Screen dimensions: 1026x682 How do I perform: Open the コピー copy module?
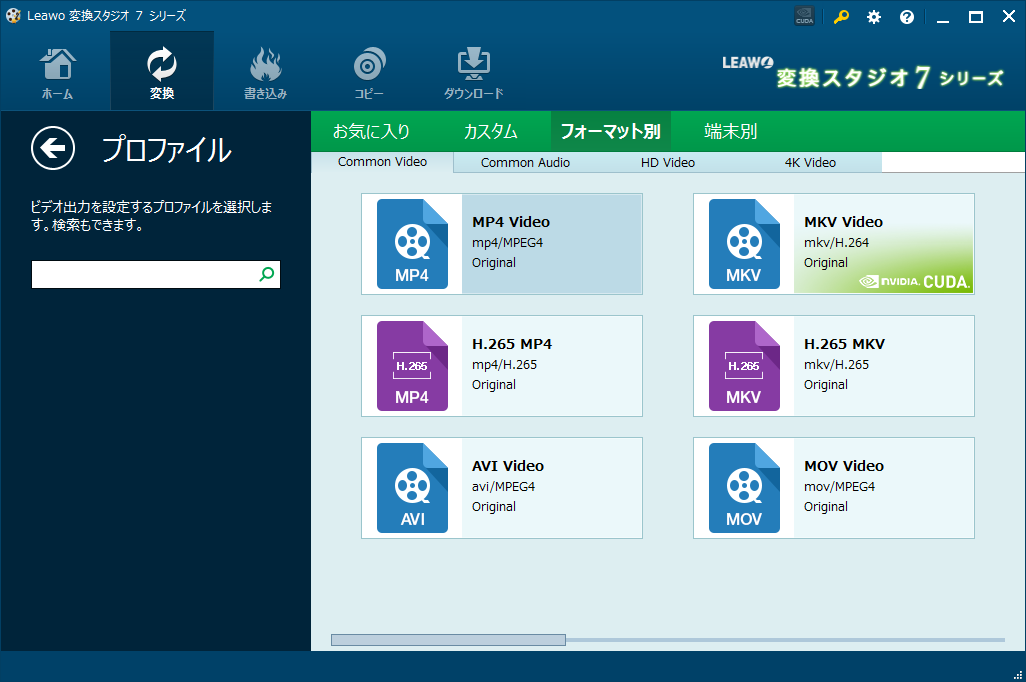[369, 72]
